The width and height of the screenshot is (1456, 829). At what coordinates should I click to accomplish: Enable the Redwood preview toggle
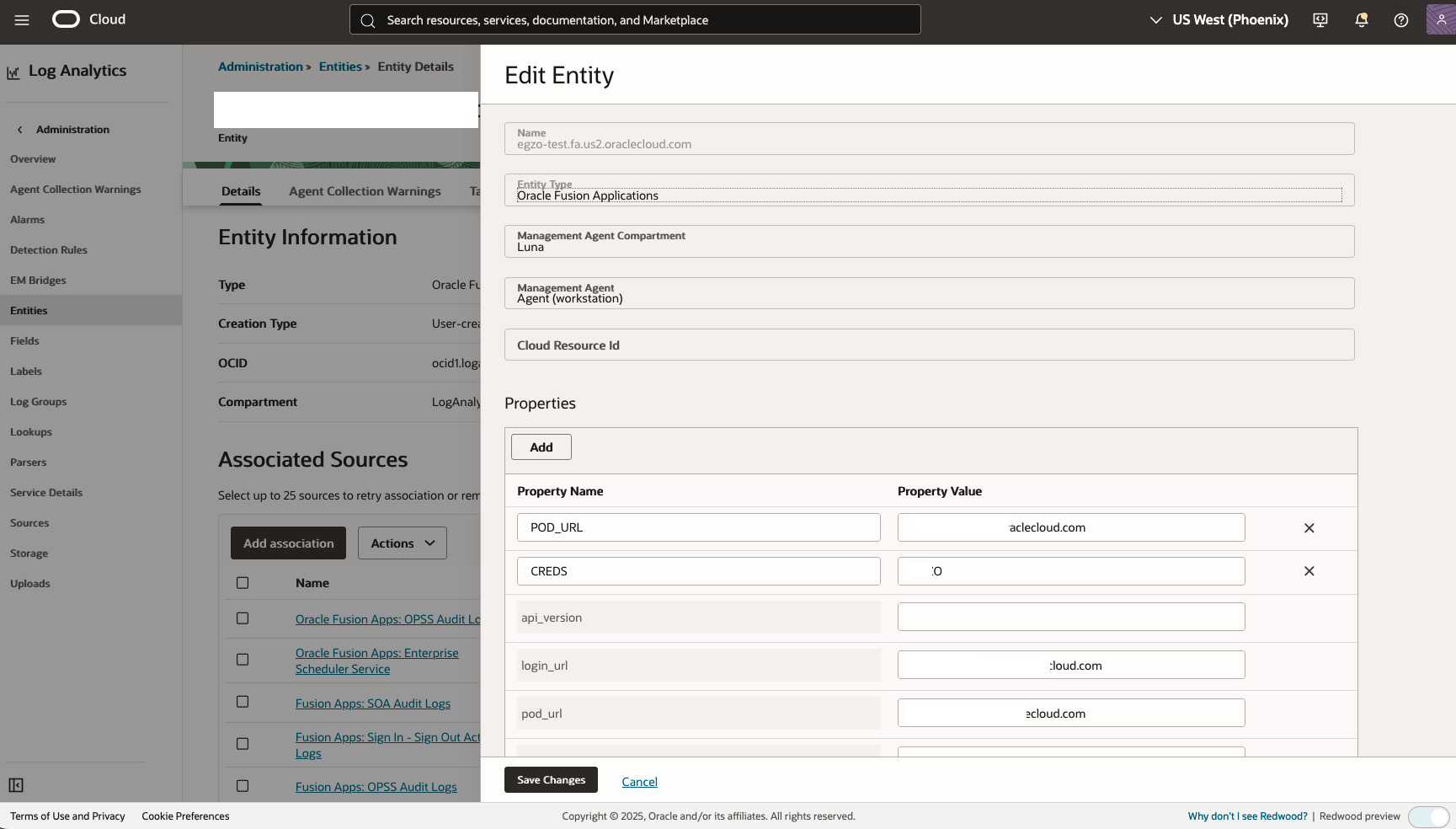coord(1429,816)
